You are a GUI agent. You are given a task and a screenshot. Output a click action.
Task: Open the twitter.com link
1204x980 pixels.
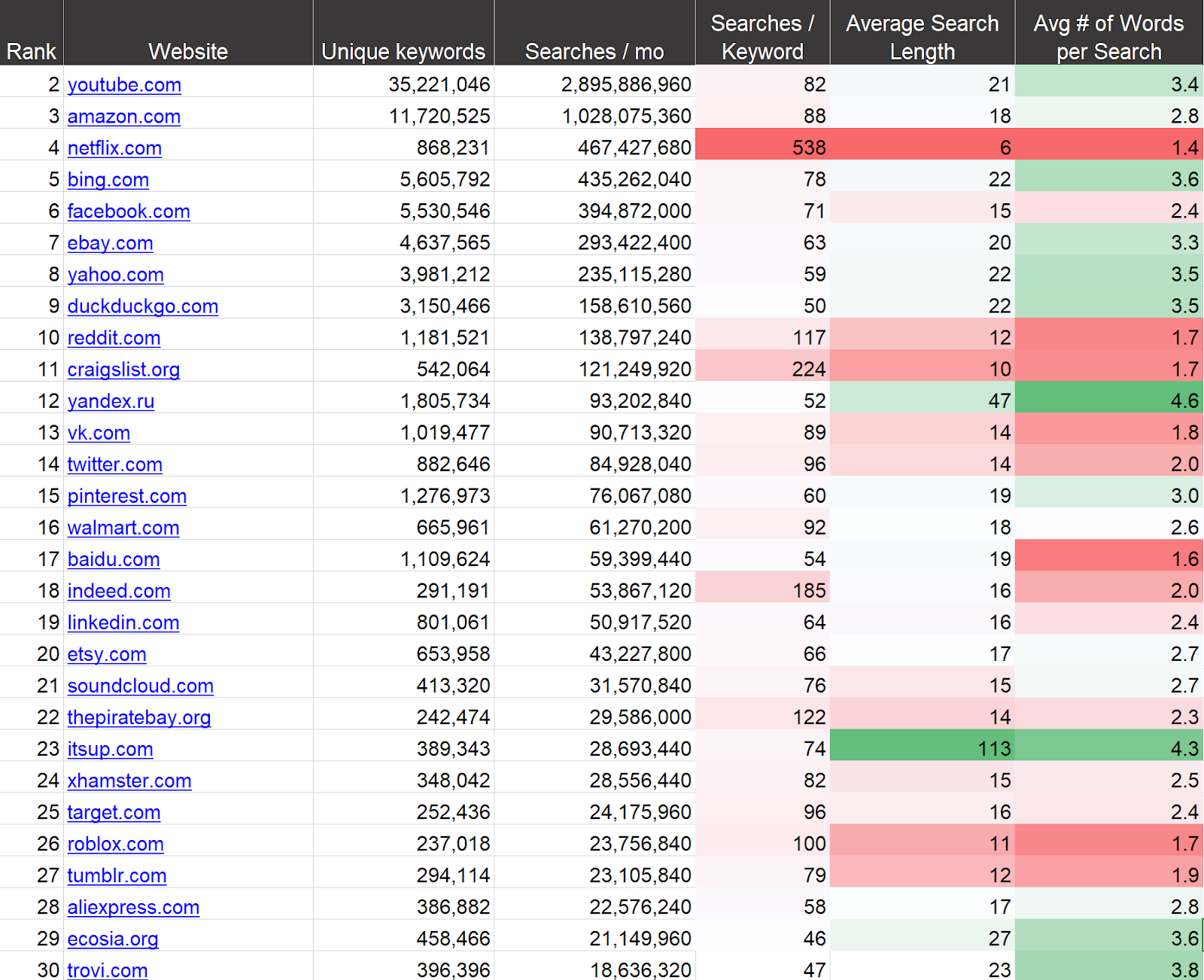(115, 464)
